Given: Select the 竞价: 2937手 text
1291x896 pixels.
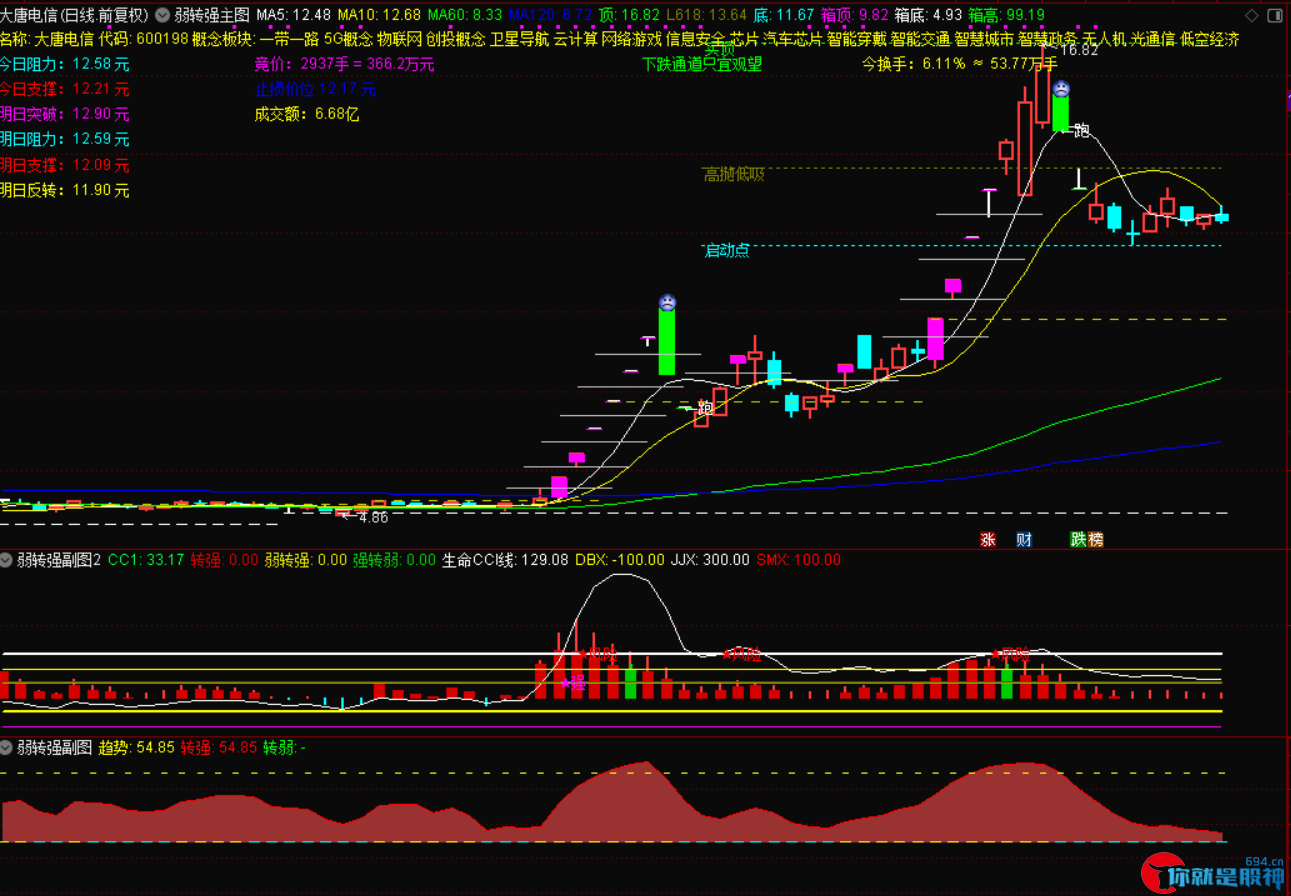Looking at the screenshot, I should (300, 64).
